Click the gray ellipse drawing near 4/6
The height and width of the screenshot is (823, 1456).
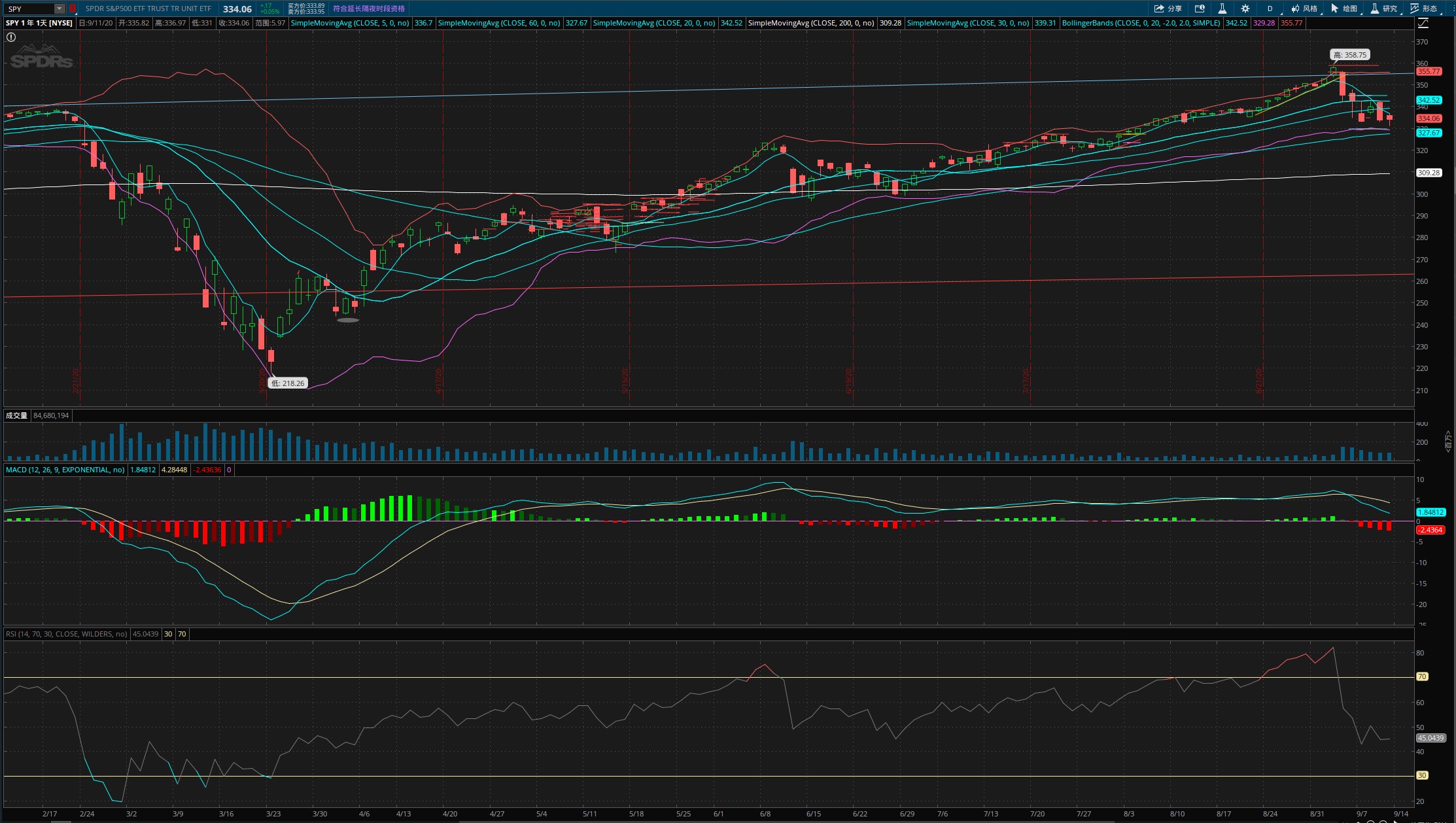pyautogui.click(x=347, y=321)
